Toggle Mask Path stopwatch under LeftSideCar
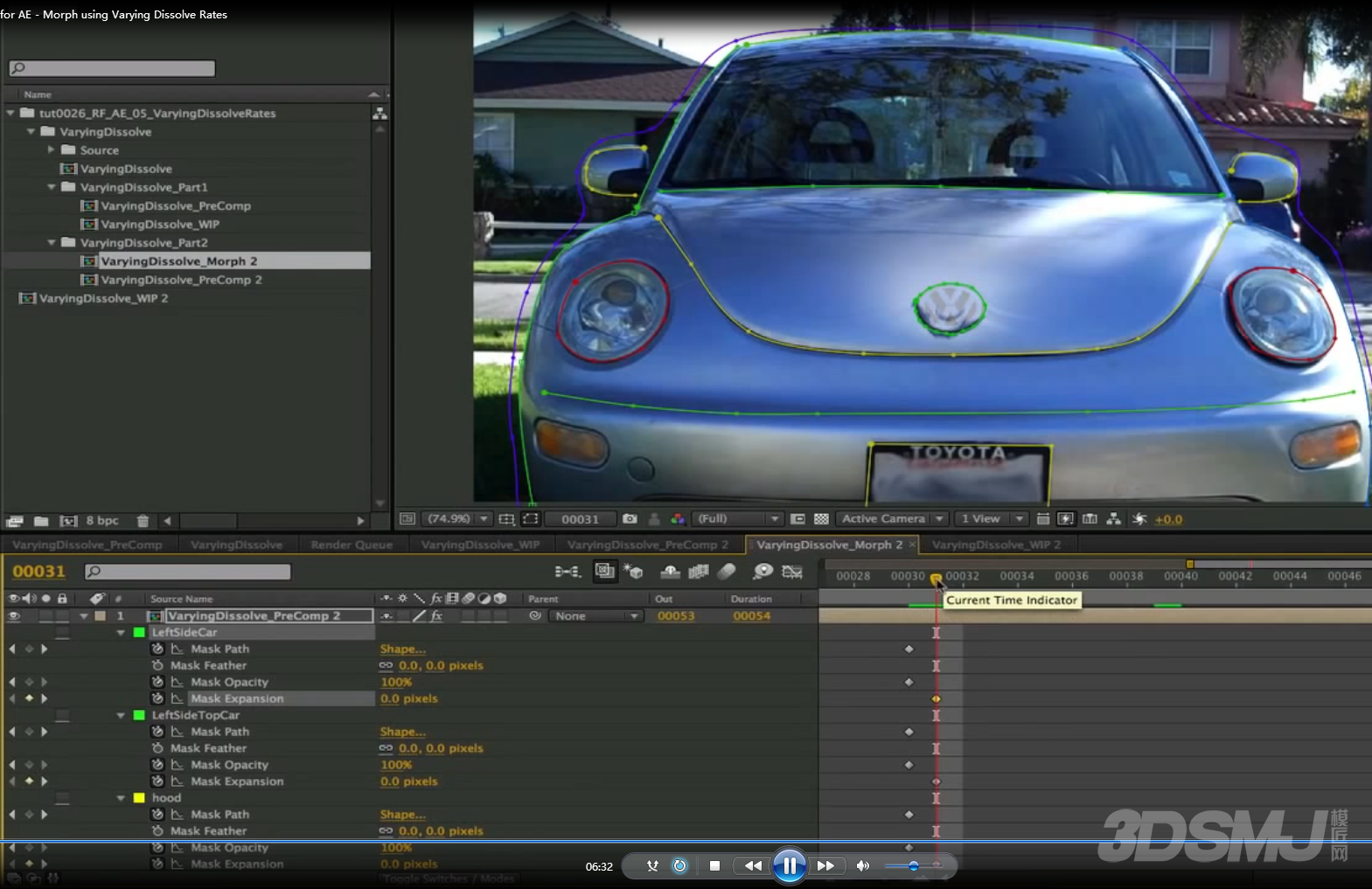Screen dimensions: 1372x889 pos(157,649)
